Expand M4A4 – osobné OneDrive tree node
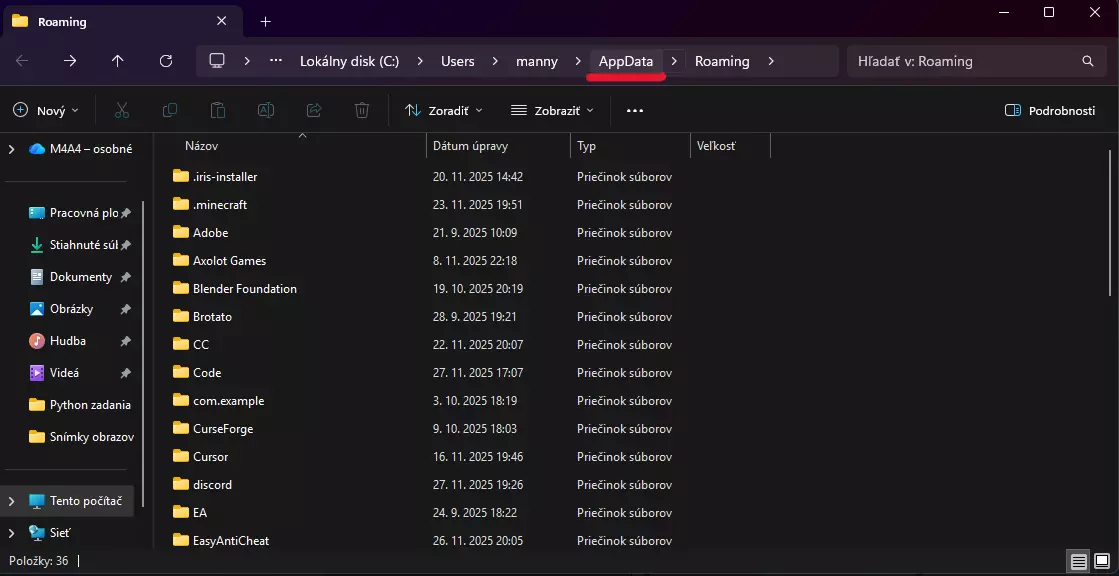The width and height of the screenshot is (1119, 576). click(x=11, y=149)
